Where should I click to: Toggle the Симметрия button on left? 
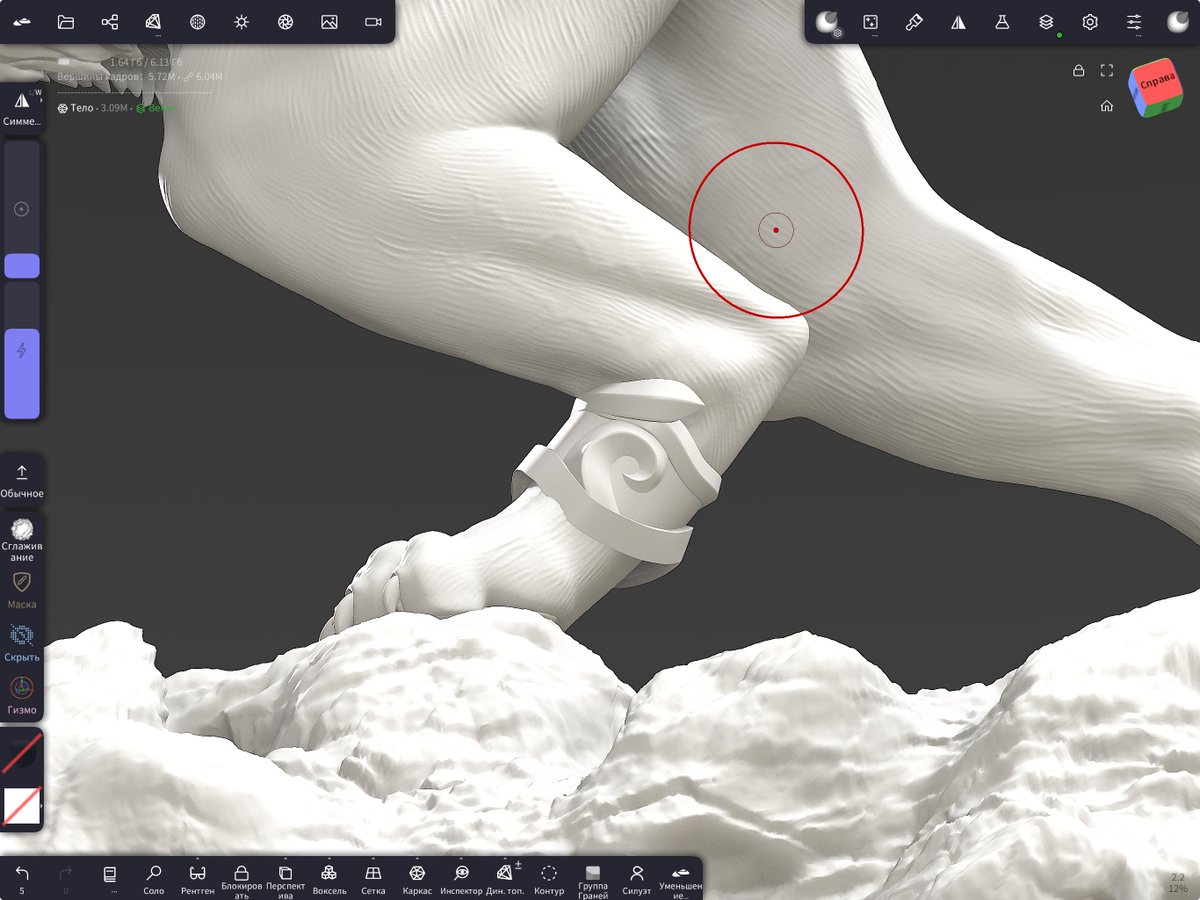pyautogui.click(x=22, y=109)
